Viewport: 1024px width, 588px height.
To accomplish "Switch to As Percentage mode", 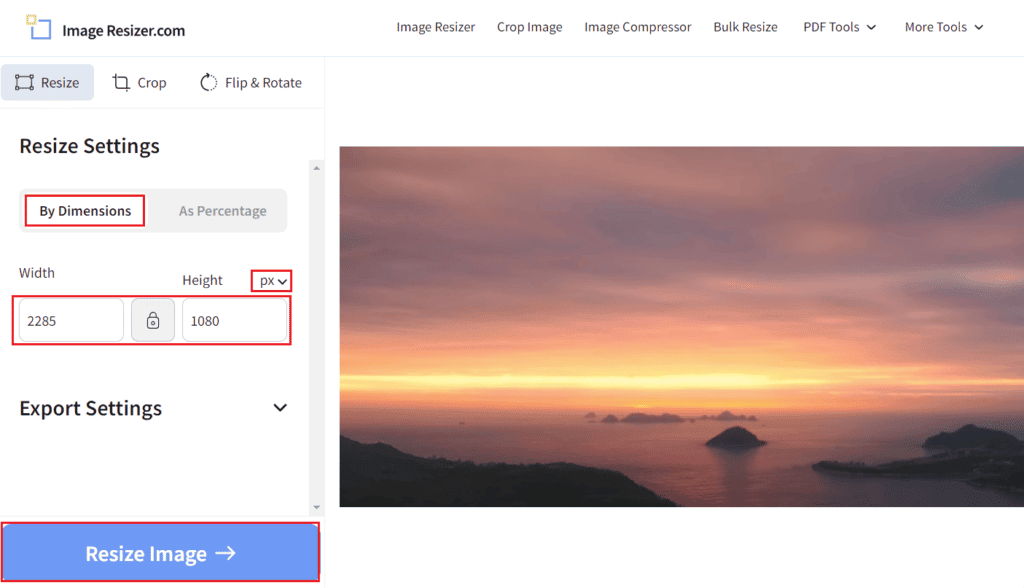I will click(222, 210).
